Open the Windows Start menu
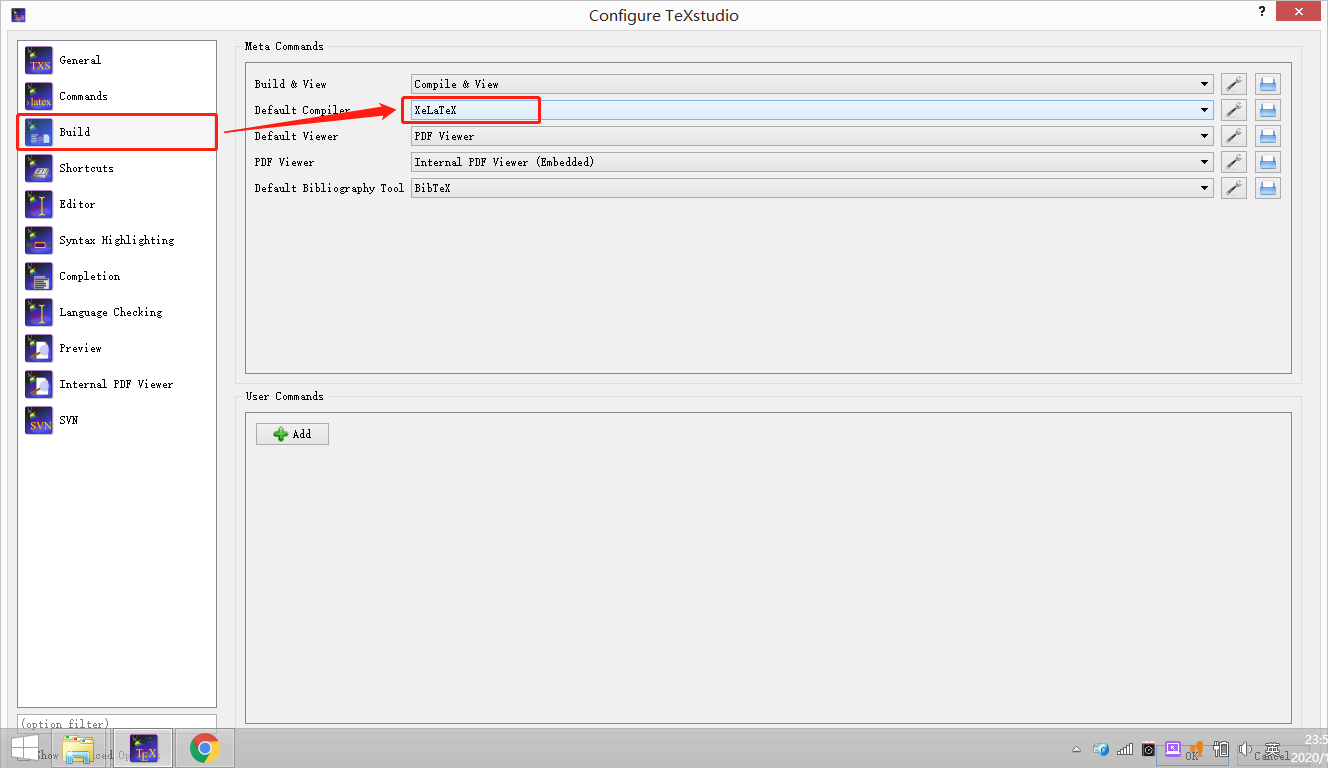Viewport: 1328px width, 768px height. pos(25,748)
